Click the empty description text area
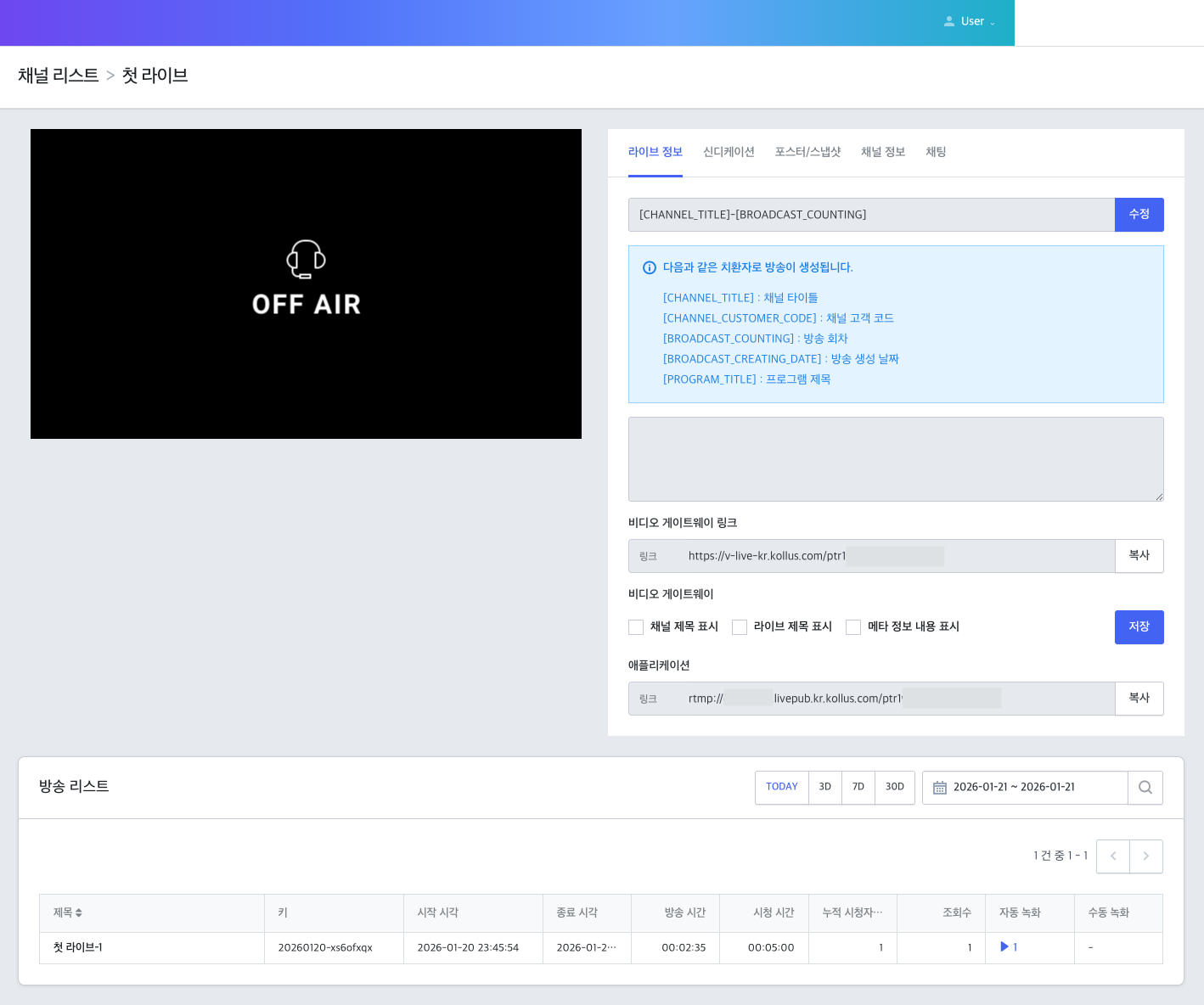Viewport: 1204px width, 1005px height. (895, 459)
